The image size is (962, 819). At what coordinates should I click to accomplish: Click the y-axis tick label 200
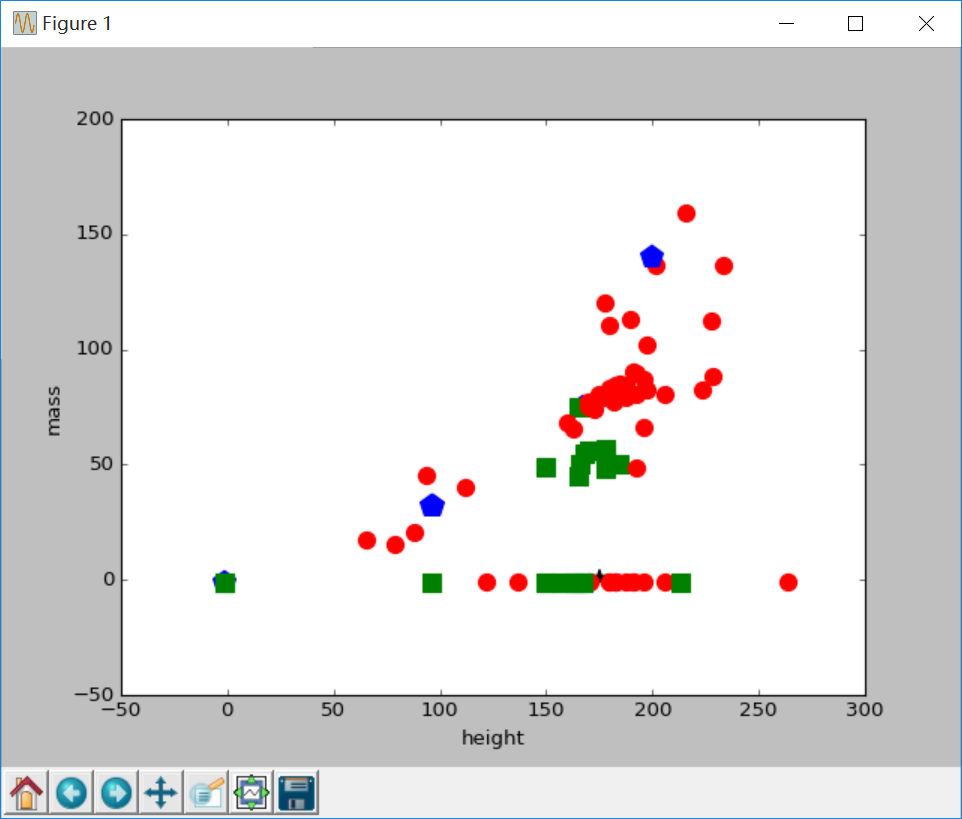95,118
